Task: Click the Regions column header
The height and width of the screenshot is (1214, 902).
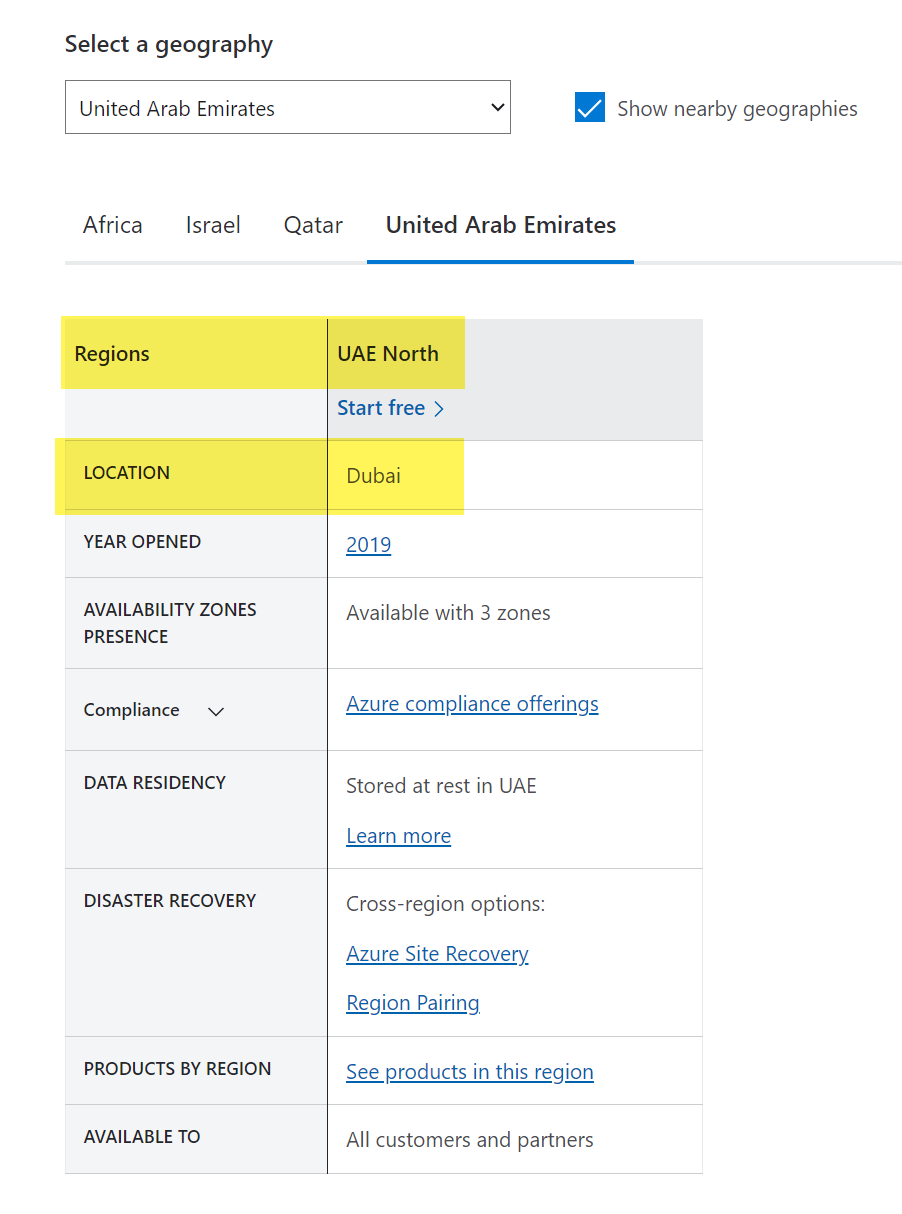Action: pos(112,354)
